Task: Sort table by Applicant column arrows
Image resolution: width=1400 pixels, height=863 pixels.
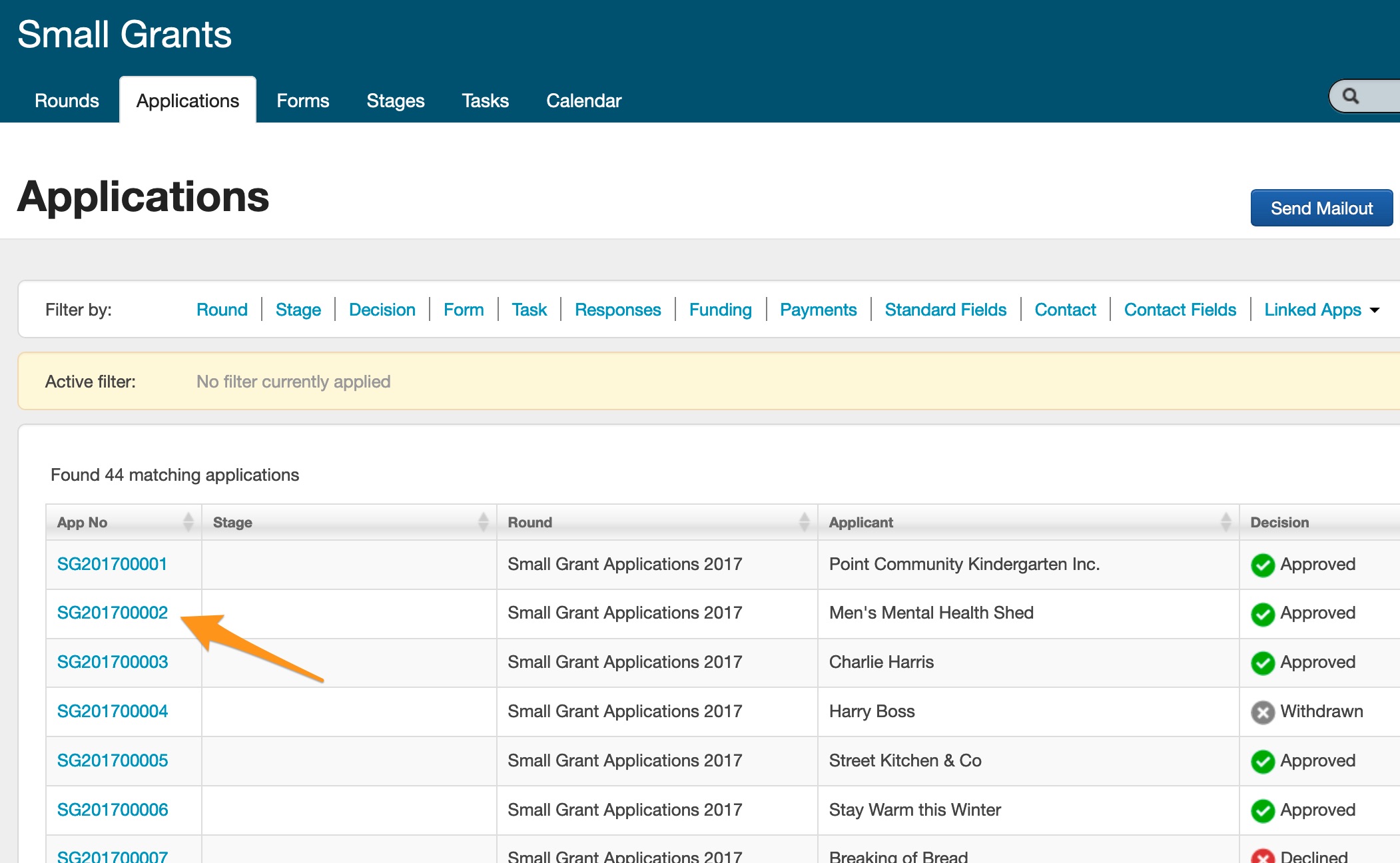Action: coord(1225,522)
